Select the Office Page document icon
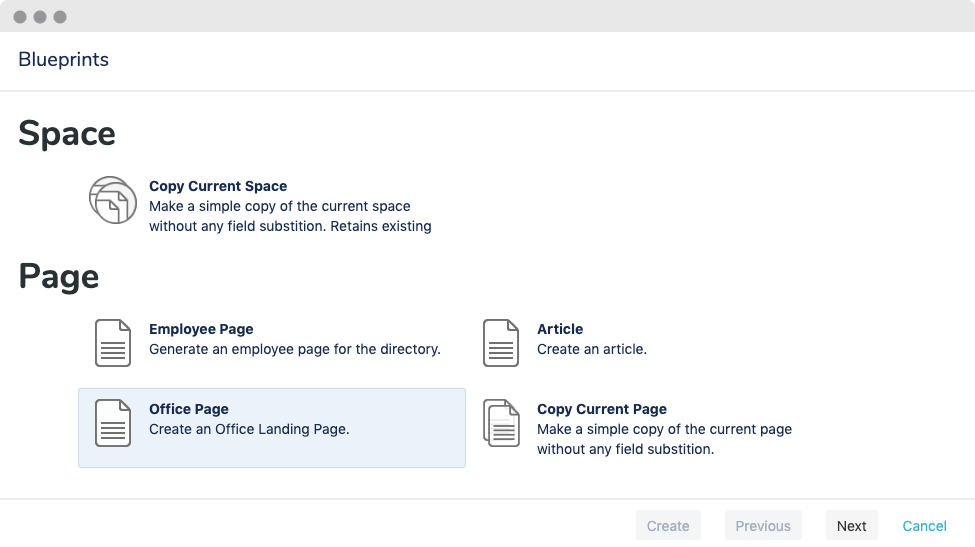Image resolution: width=975 pixels, height=547 pixels. (113, 423)
